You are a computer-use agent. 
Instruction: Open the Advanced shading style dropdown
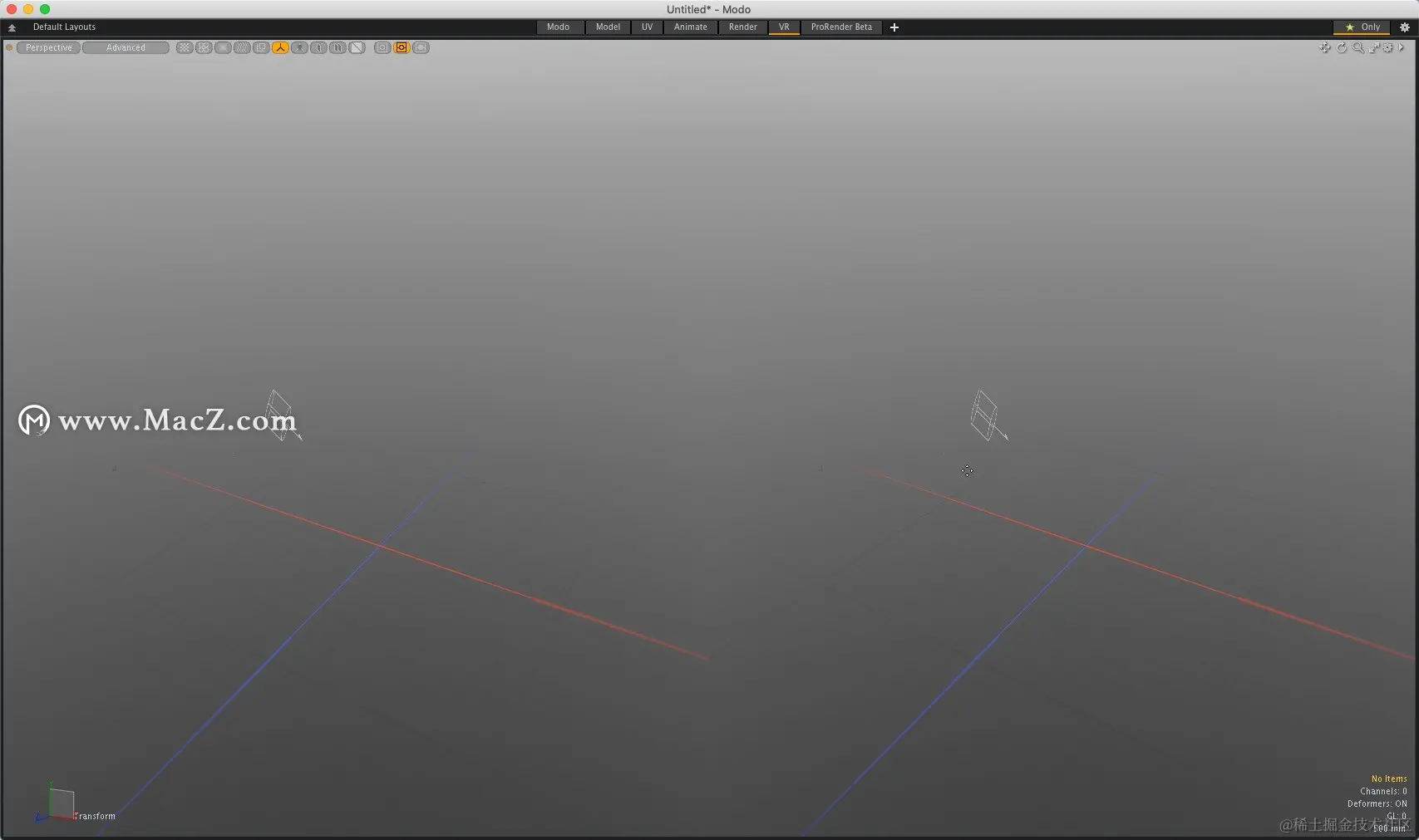click(126, 48)
